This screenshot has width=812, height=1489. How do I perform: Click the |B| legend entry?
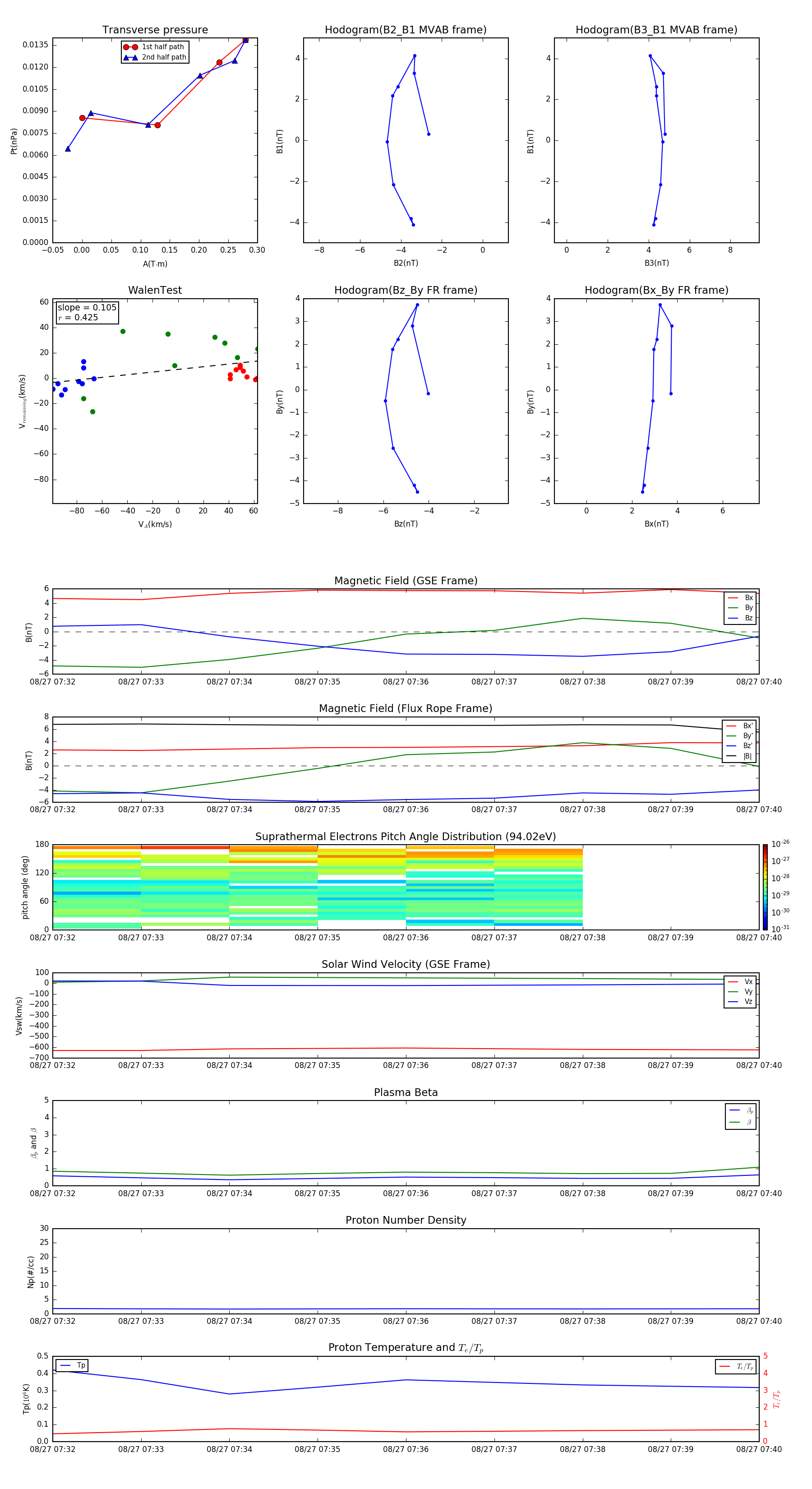(740, 756)
